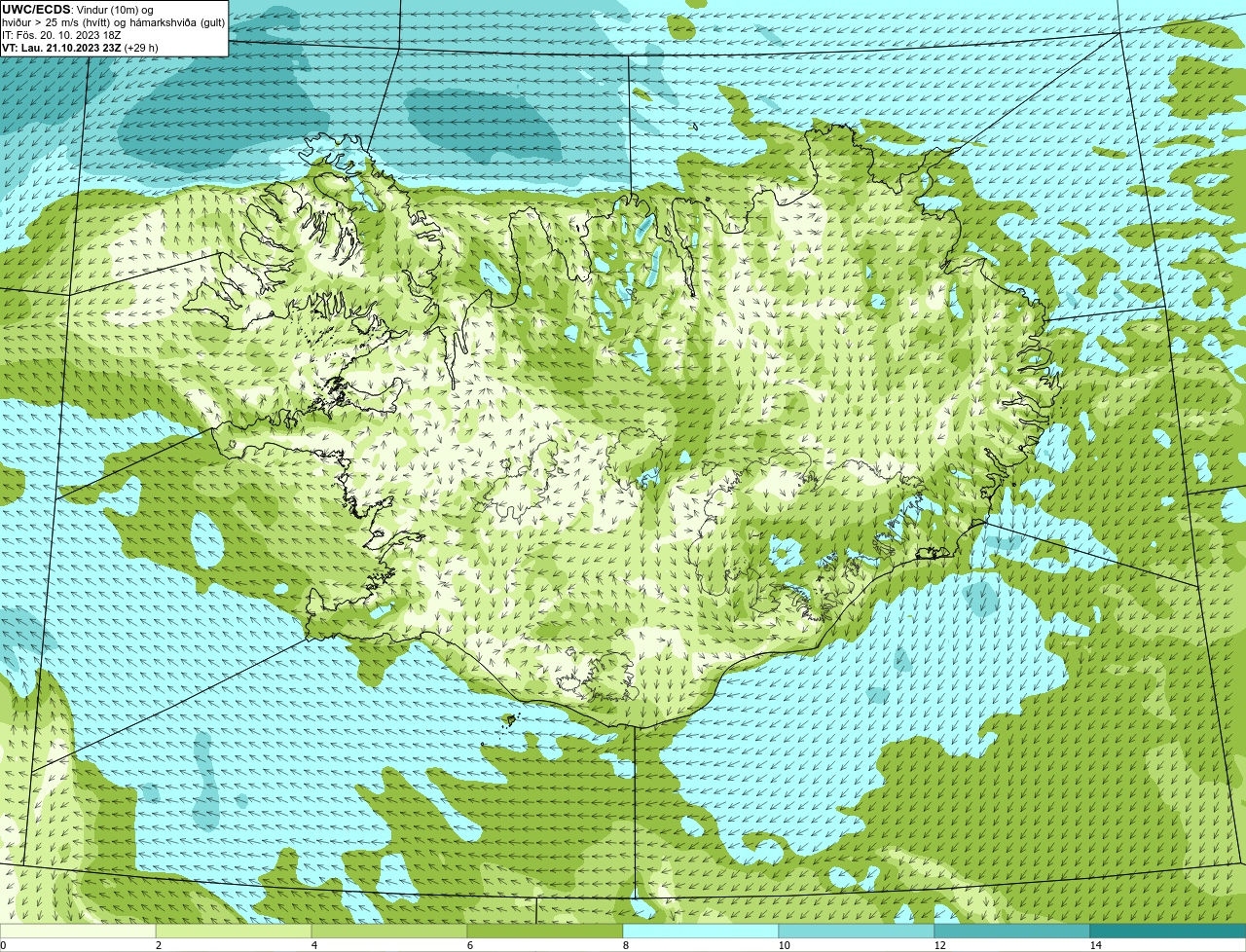Pick the 10–12 m/s turquoise legend swatch
The width and height of the screenshot is (1246, 952).
coord(857,932)
